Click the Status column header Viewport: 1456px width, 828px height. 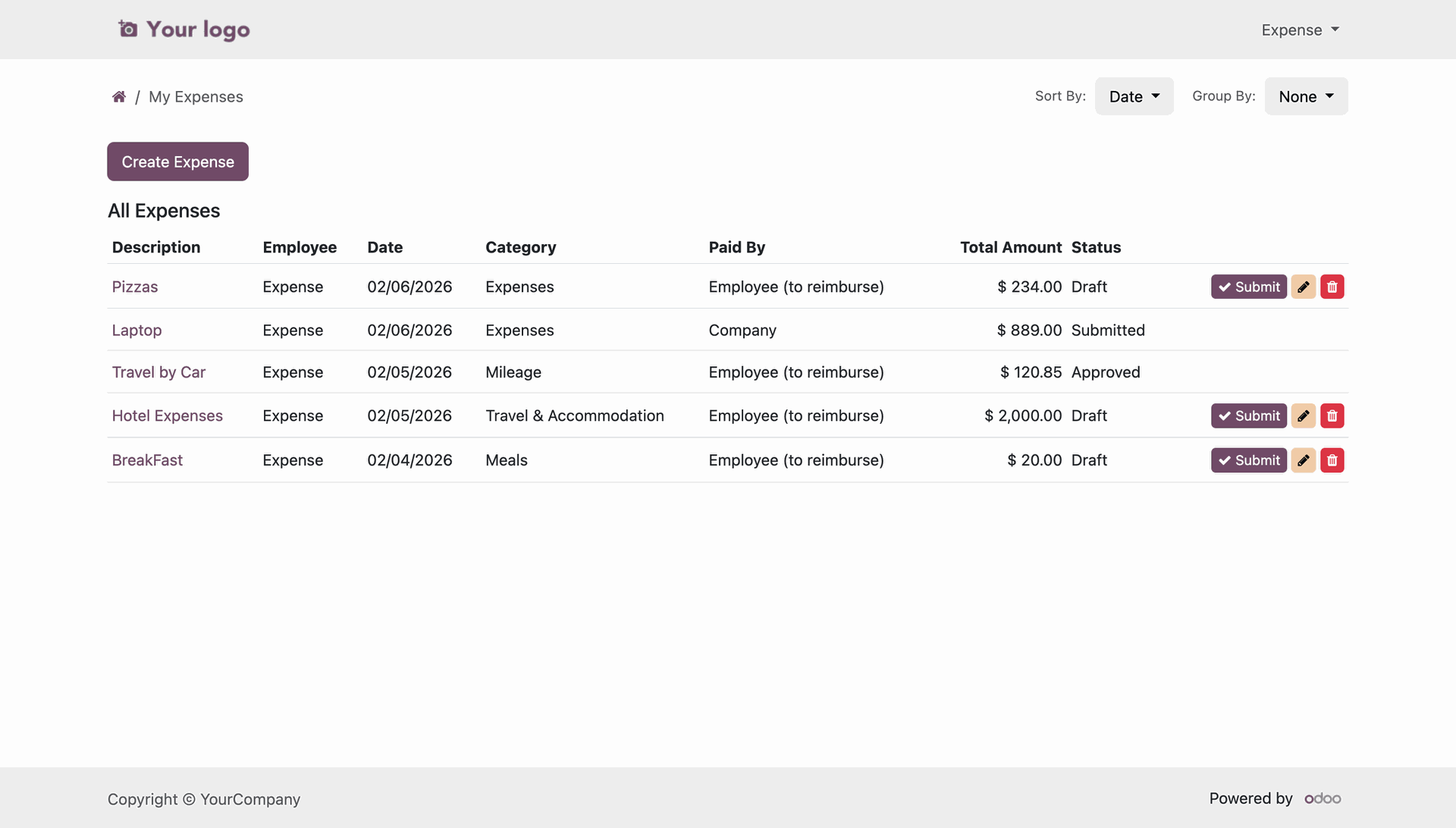[1097, 247]
